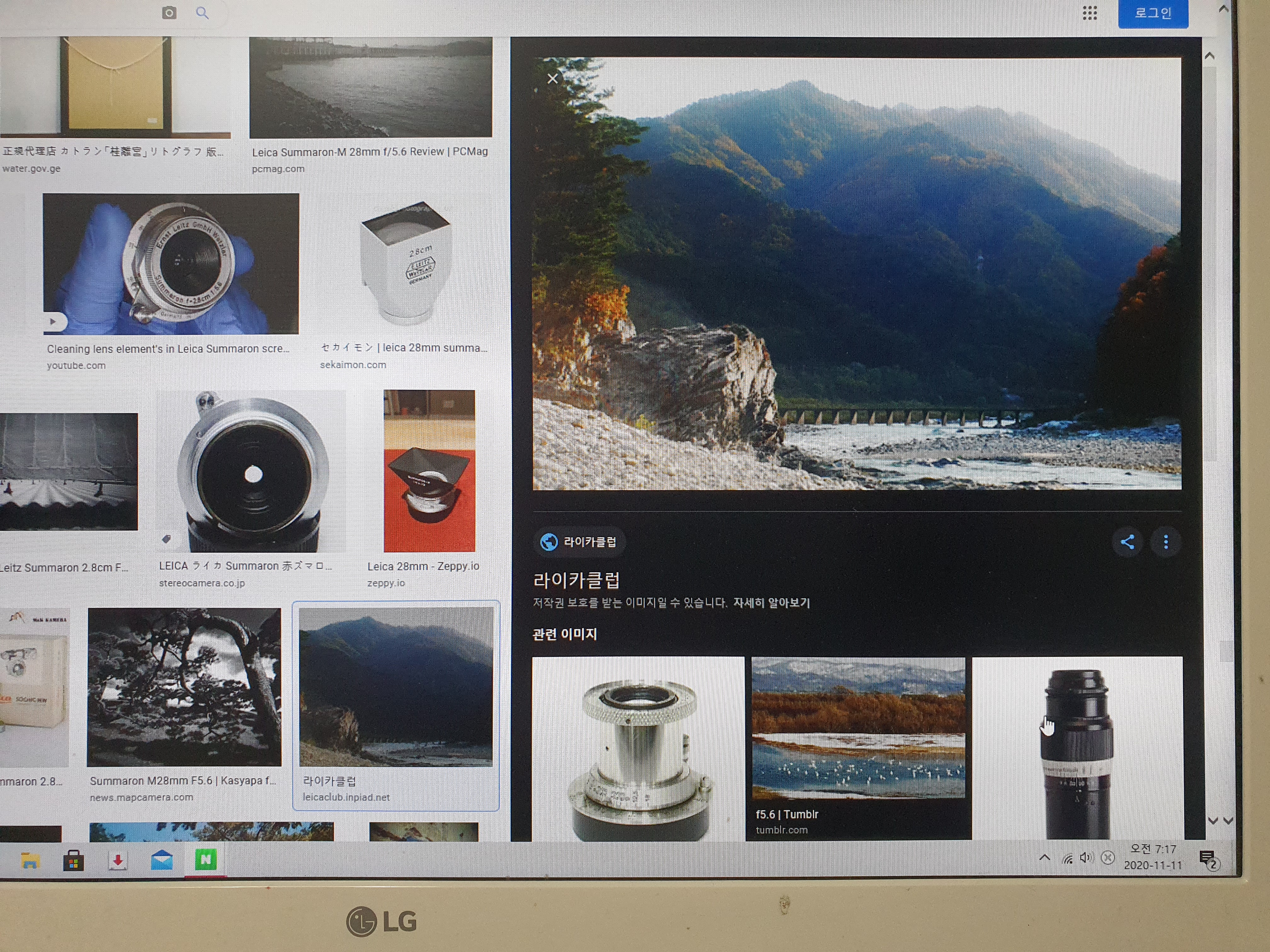The image size is (1270, 952).
Task: Open the 라이카클럽 title link
Action: coord(576,580)
